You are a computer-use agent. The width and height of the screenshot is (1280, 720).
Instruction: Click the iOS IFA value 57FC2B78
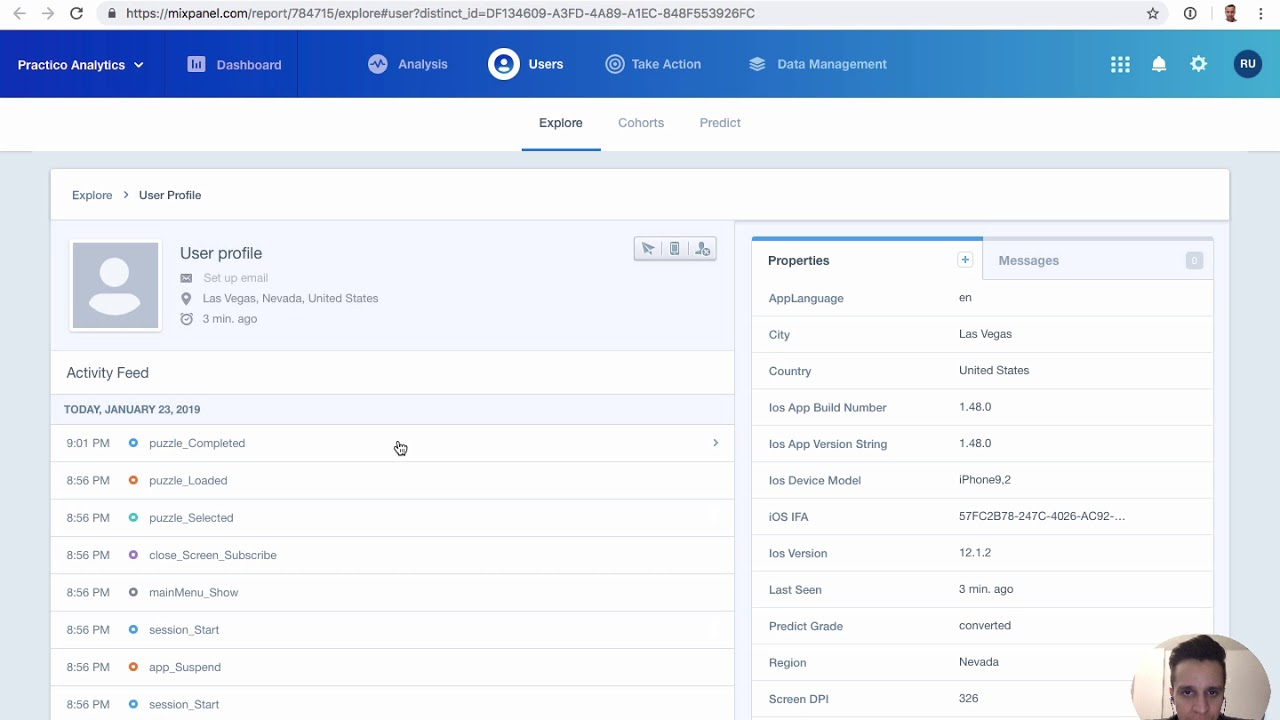(1042, 516)
